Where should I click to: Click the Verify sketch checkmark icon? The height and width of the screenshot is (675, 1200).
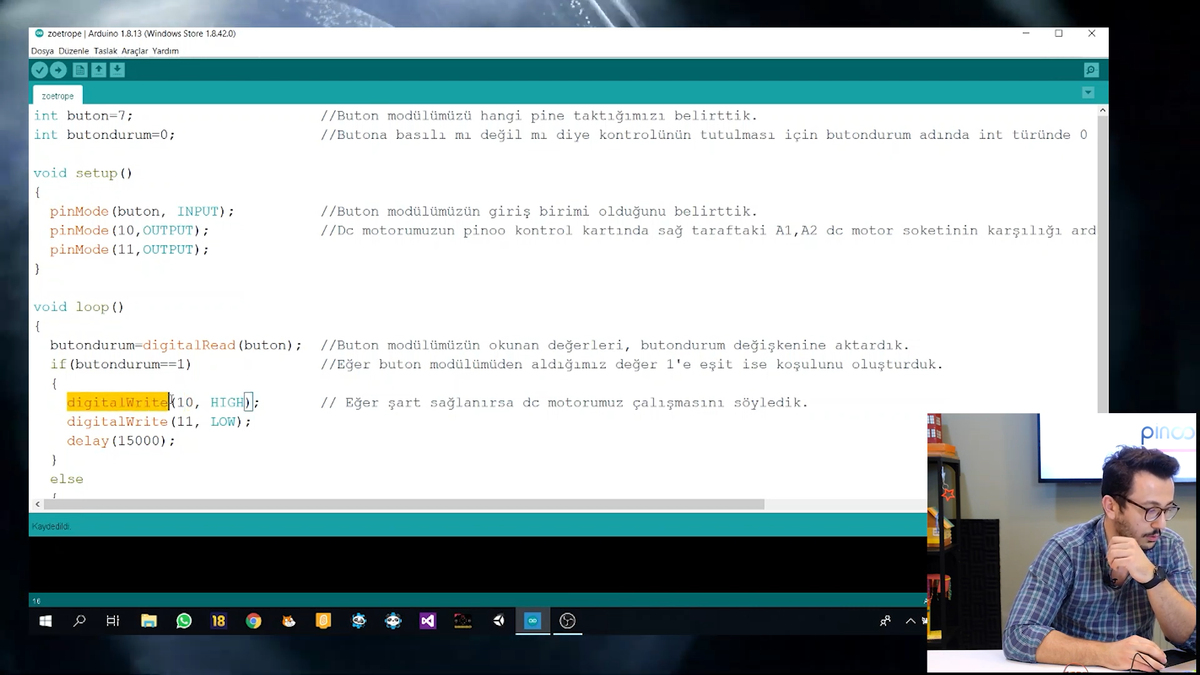click(x=39, y=69)
